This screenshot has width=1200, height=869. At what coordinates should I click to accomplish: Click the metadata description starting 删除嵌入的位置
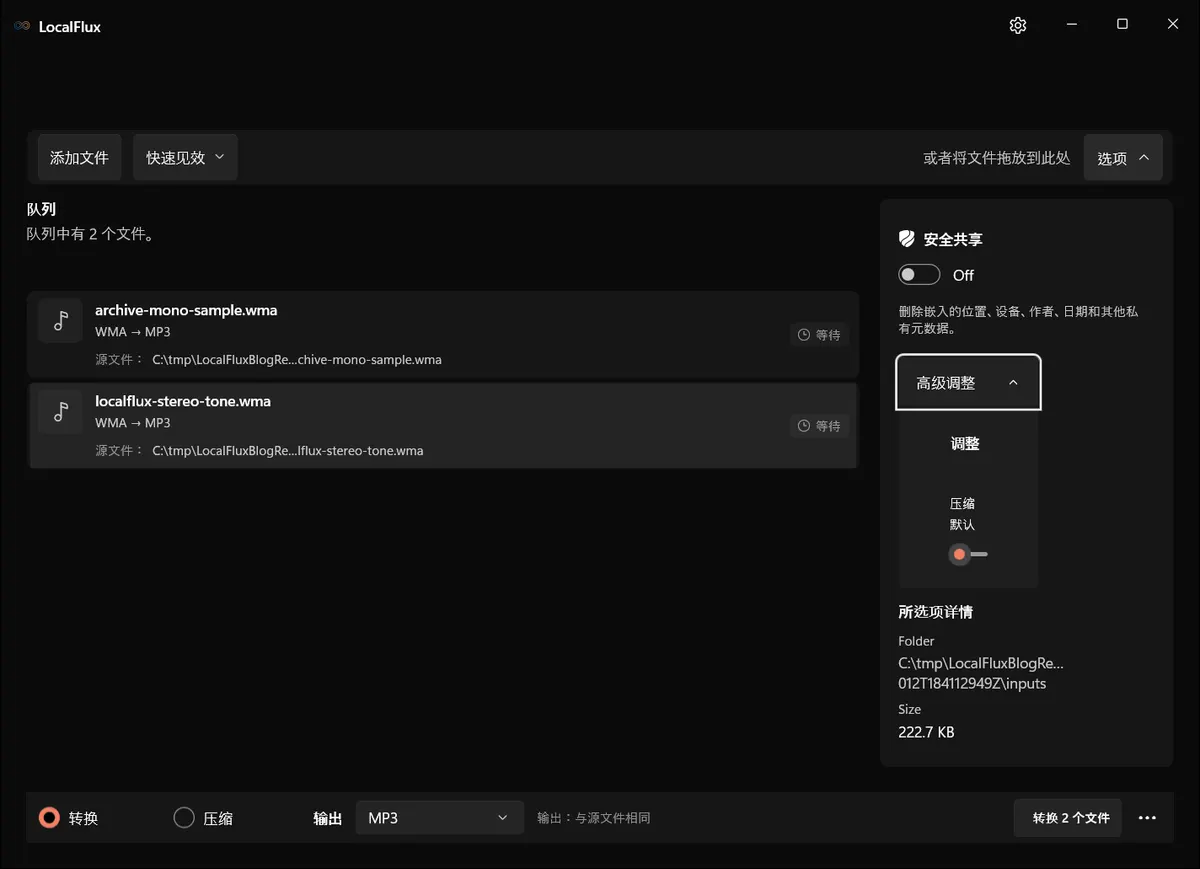coord(1018,319)
